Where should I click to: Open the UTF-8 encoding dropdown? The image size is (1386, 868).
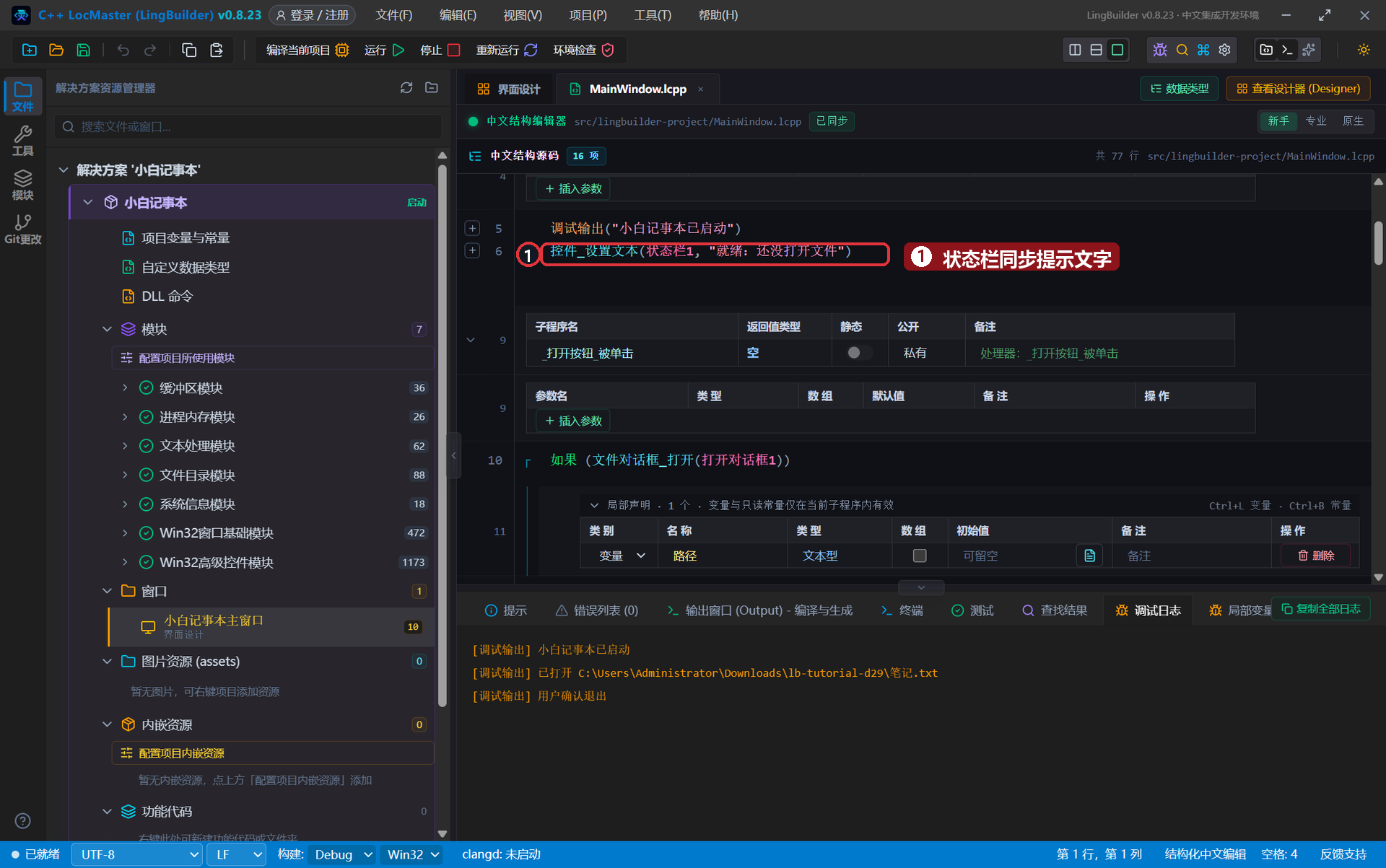(136, 854)
